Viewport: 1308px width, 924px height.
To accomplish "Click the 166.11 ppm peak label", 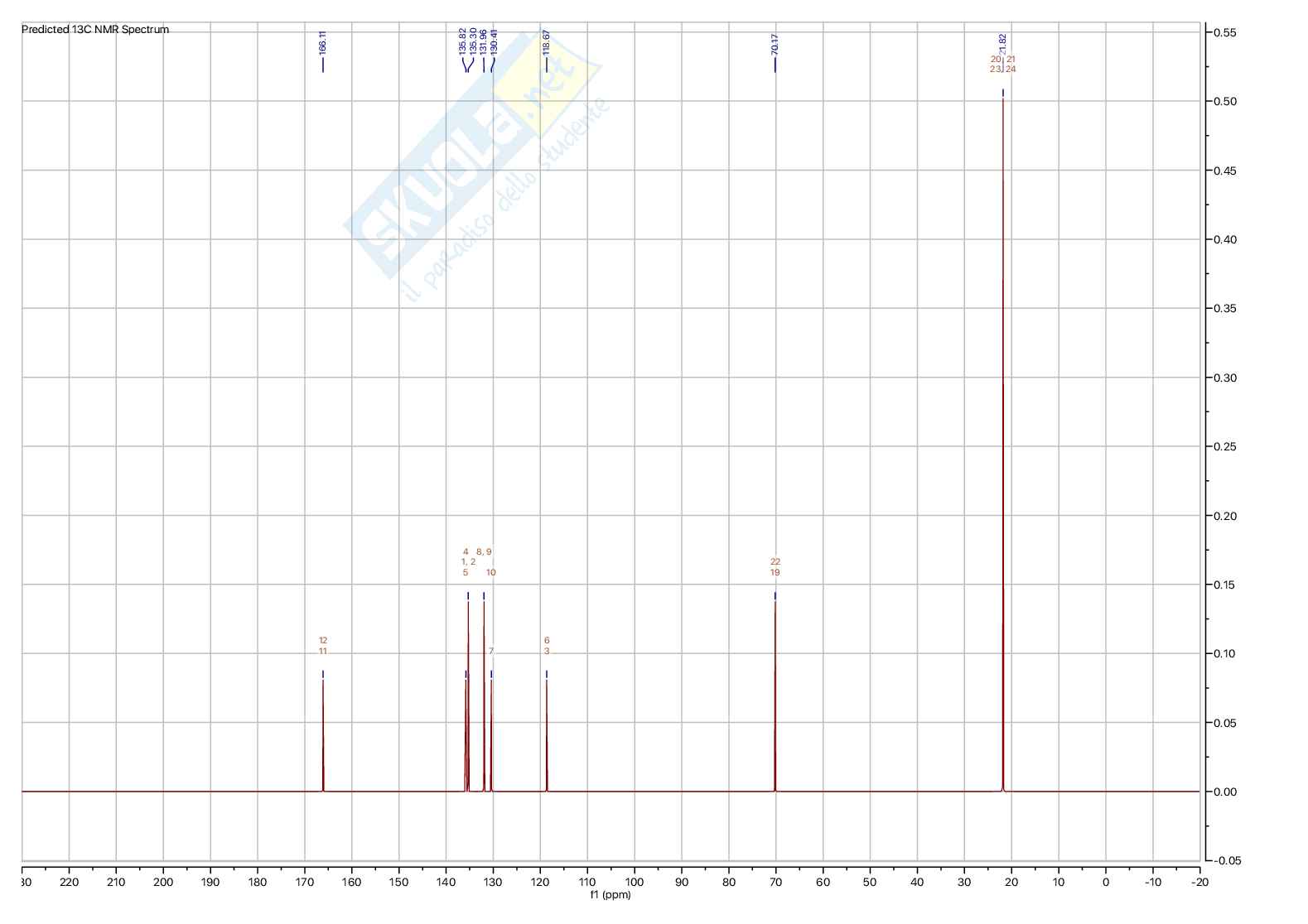I will 322,42.
